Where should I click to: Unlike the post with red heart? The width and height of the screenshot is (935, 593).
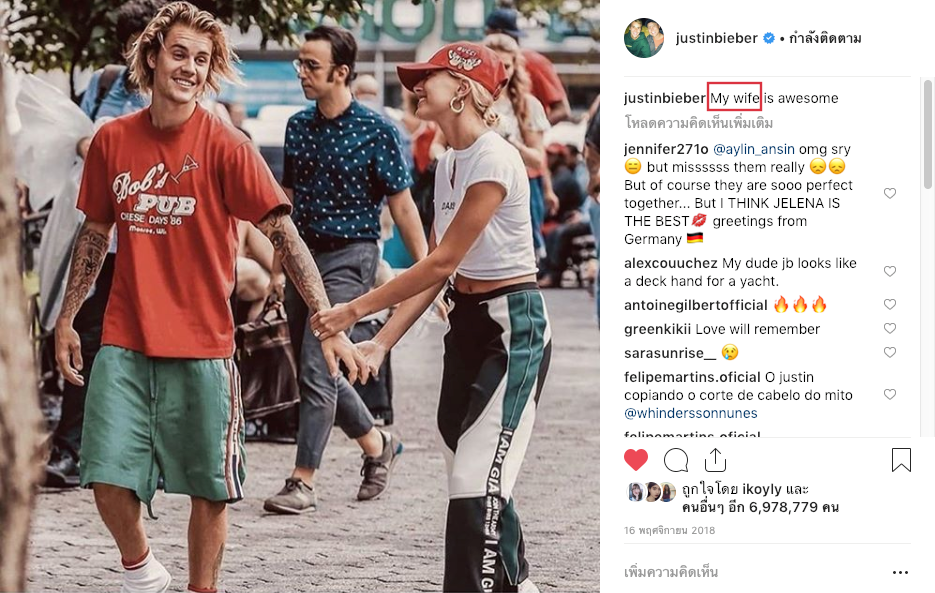point(636,460)
